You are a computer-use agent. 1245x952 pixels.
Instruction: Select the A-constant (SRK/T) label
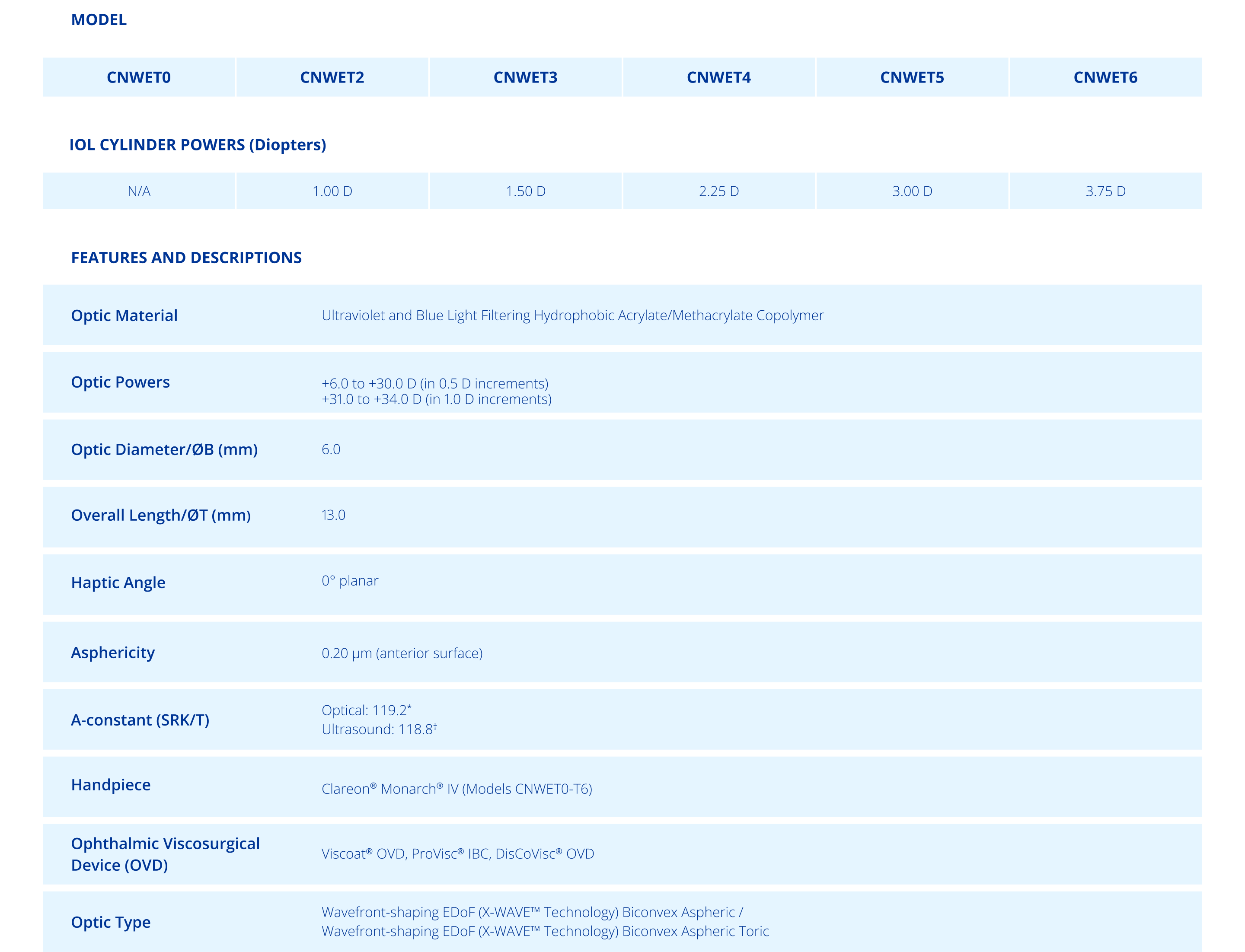140,720
